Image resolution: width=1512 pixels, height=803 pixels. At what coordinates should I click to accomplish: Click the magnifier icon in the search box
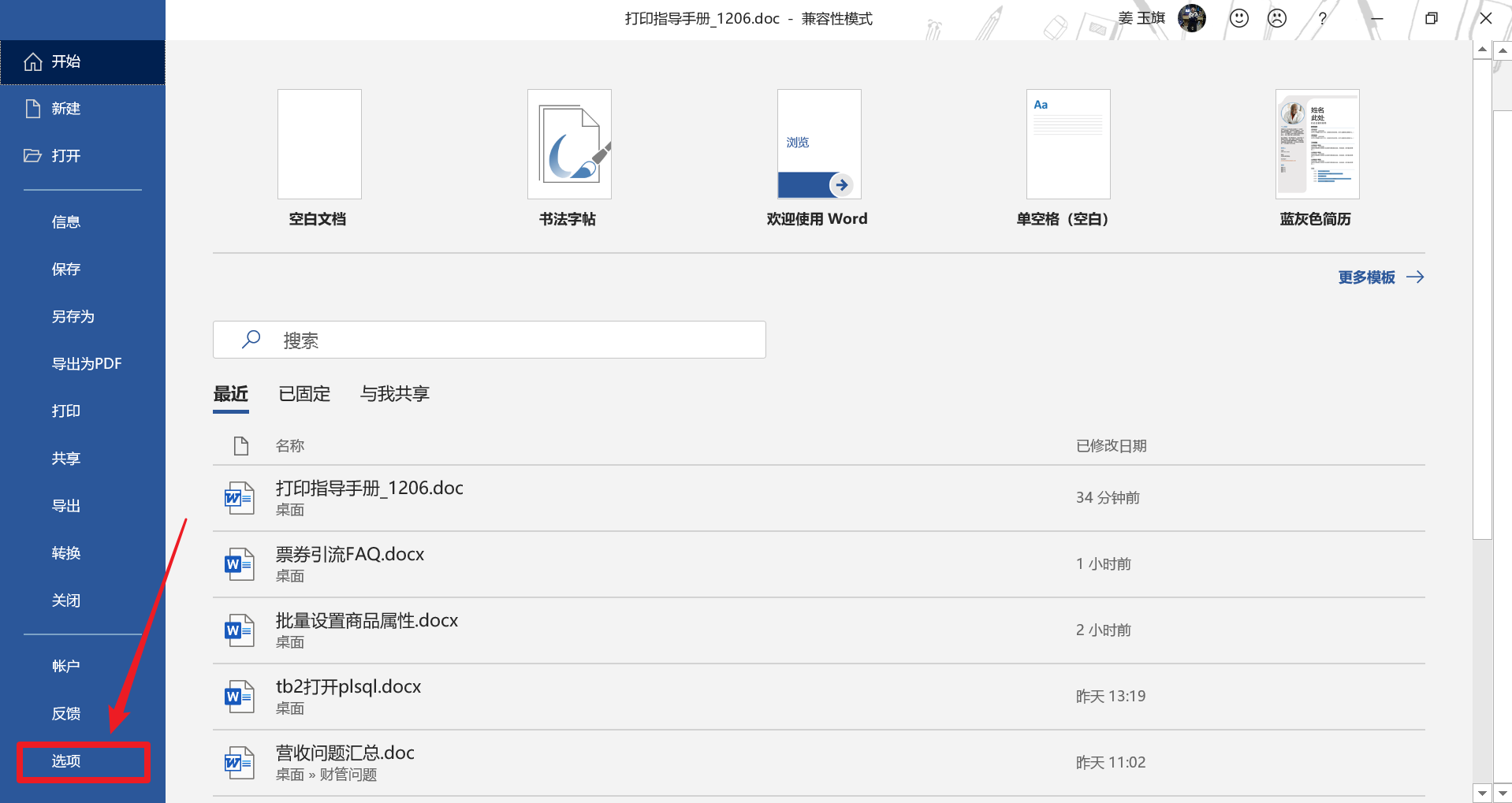[251, 340]
